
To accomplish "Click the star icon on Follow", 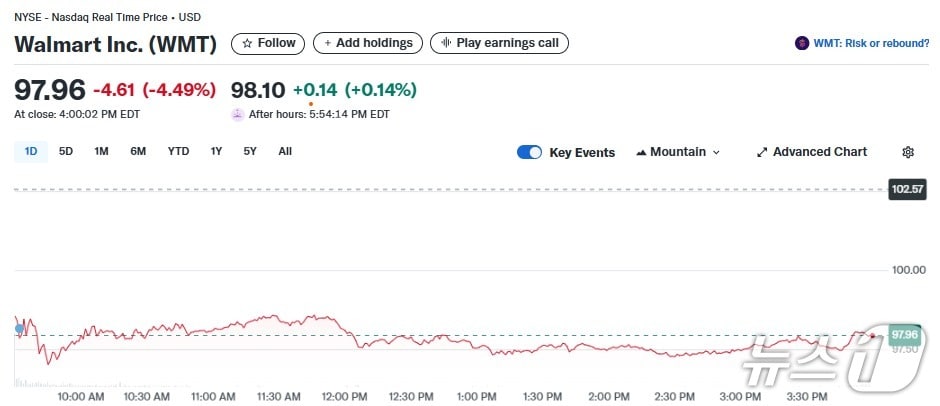I will (x=247, y=43).
